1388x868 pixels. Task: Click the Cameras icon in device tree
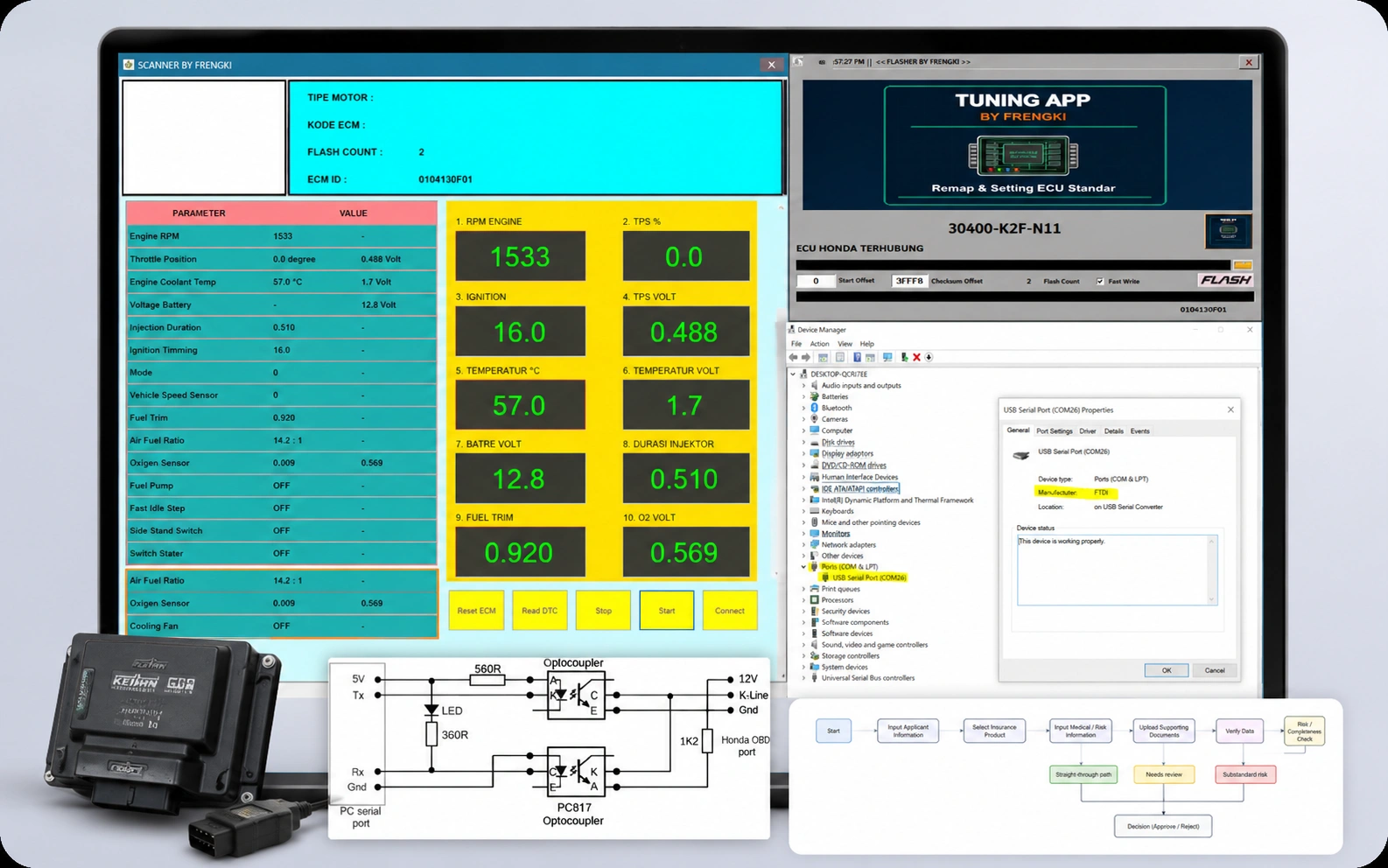point(814,419)
